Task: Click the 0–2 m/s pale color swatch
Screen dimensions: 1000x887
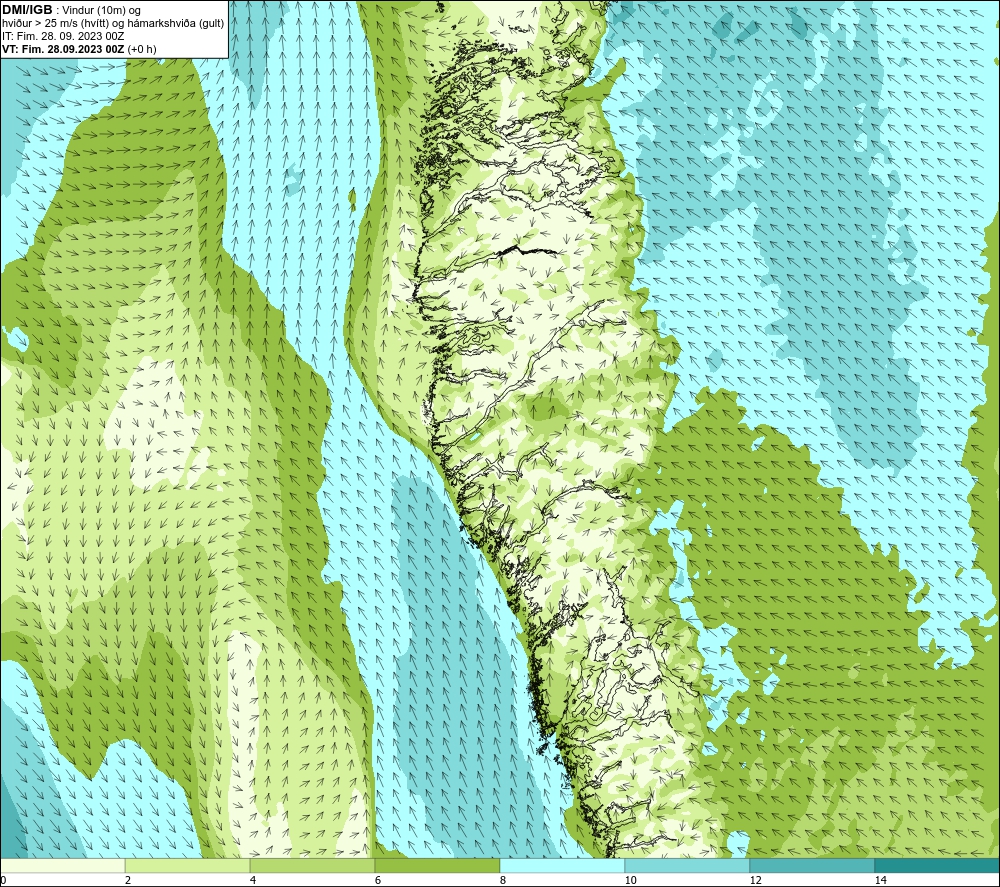Action: [x=62, y=865]
